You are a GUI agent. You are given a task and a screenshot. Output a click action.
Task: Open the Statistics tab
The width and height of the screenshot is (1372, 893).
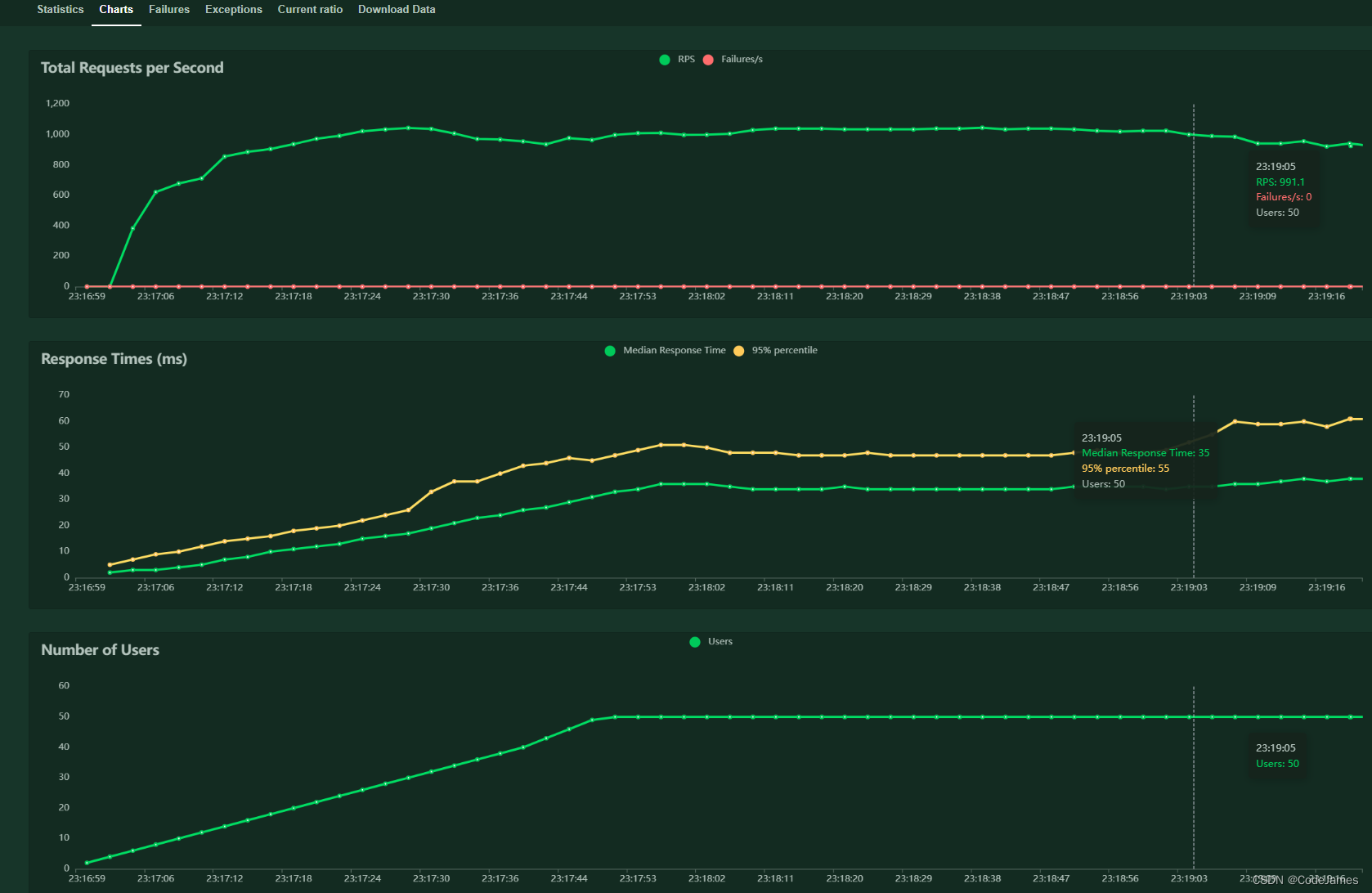pos(61,10)
